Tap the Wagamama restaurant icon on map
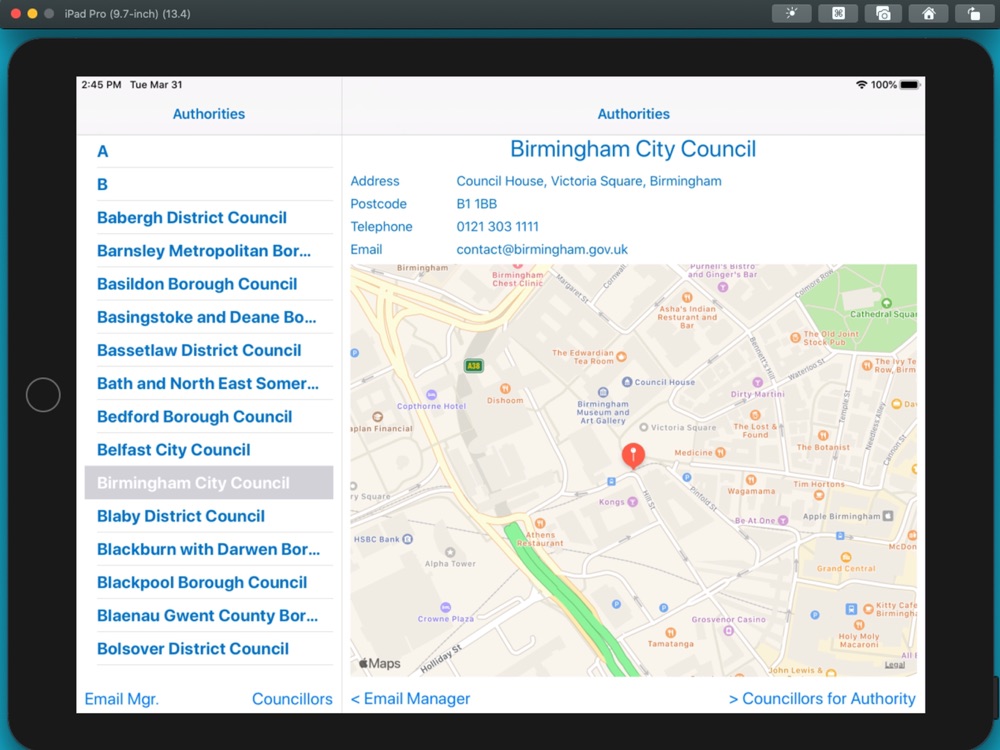 tap(751, 479)
